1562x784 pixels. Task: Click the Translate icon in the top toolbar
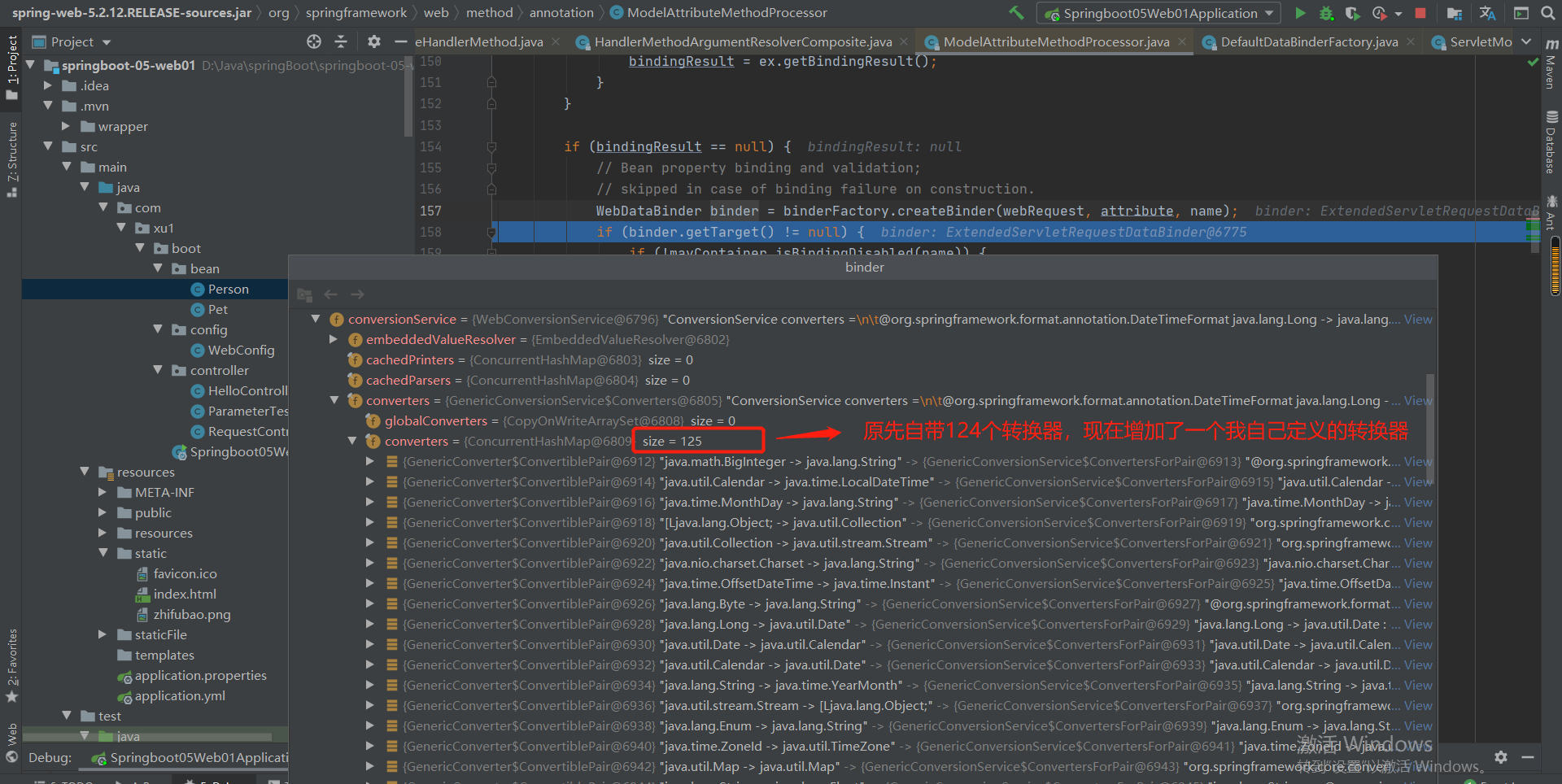tap(1488, 13)
